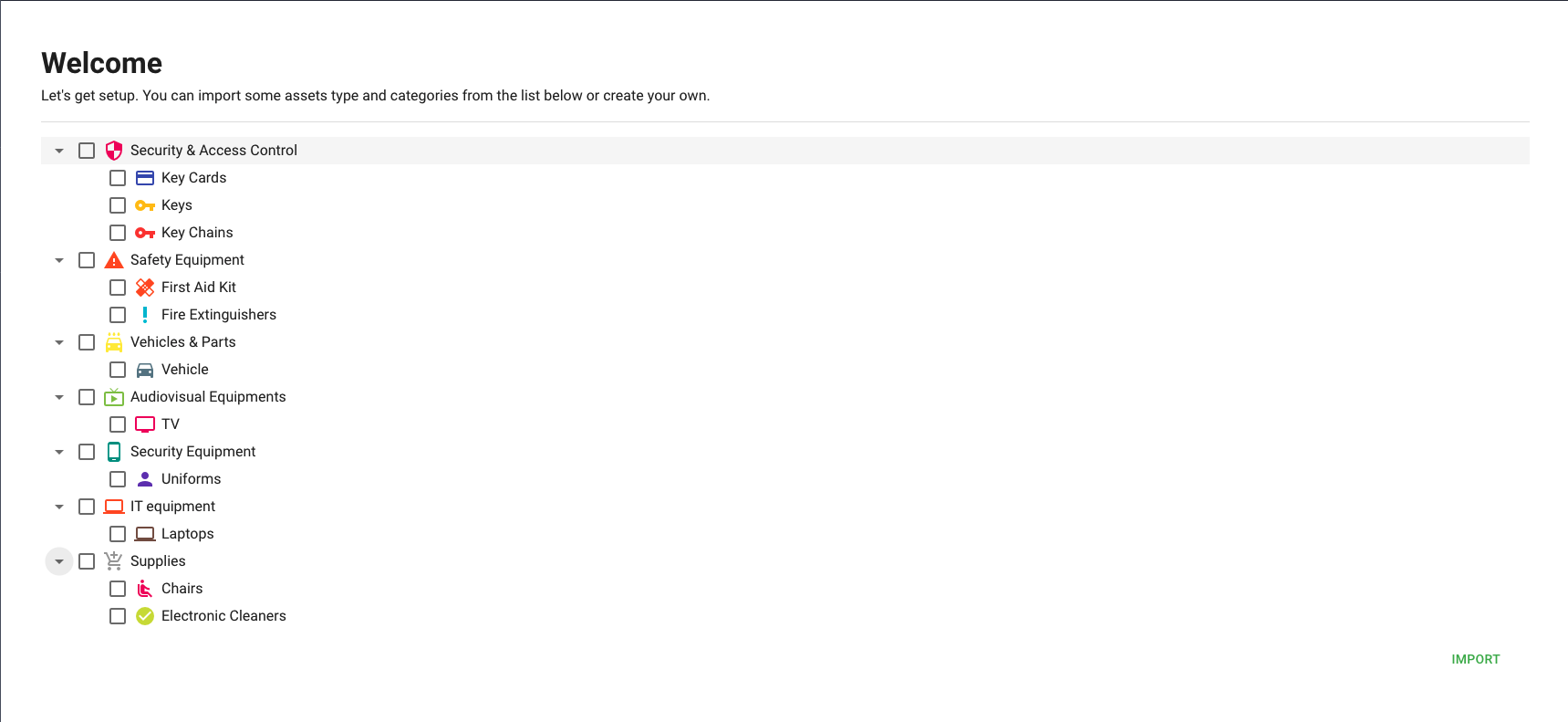Click the seat icon beside Chairs
The image size is (1568, 722).
click(x=145, y=589)
